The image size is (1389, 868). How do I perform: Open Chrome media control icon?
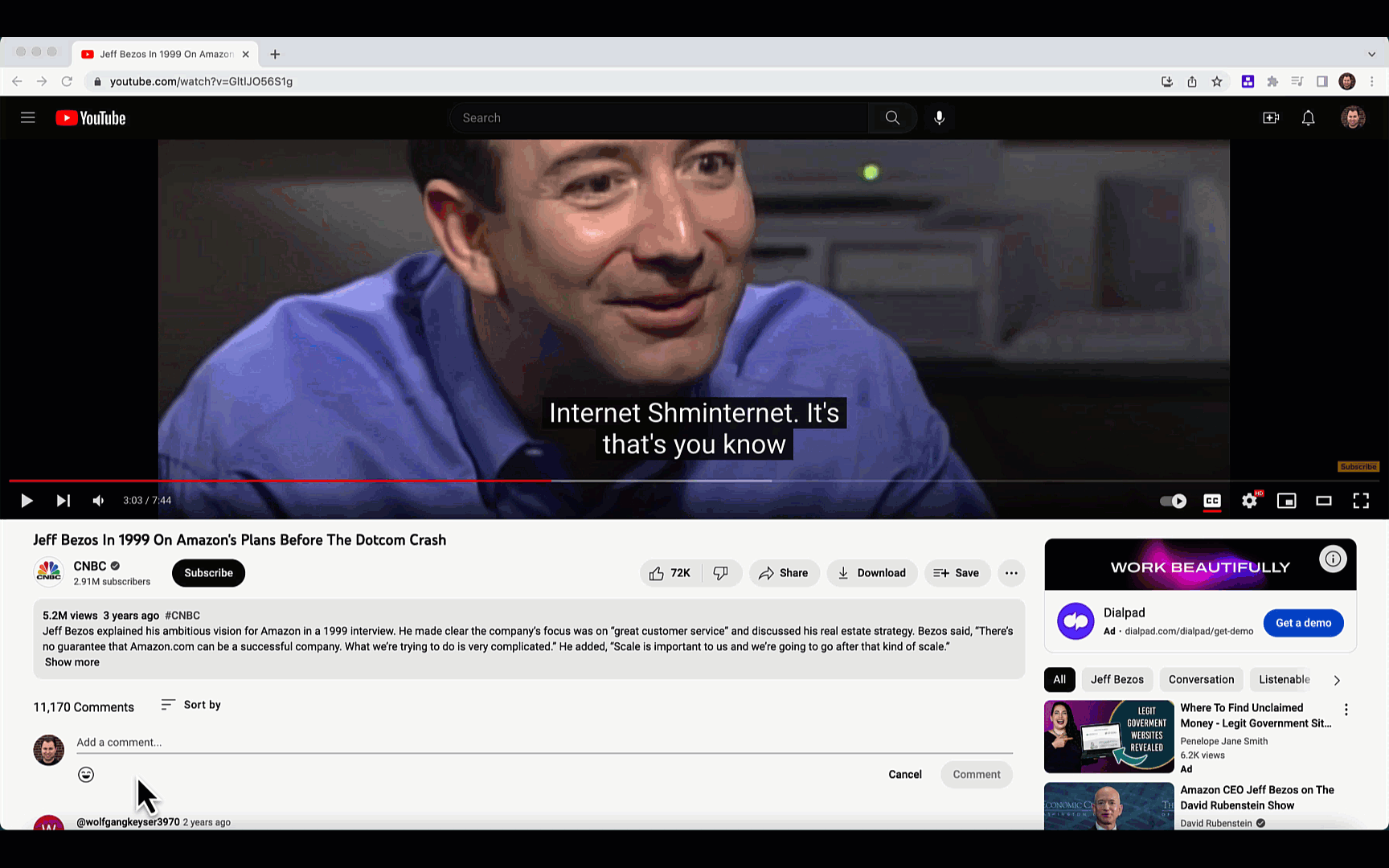click(x=1297, y=81)
